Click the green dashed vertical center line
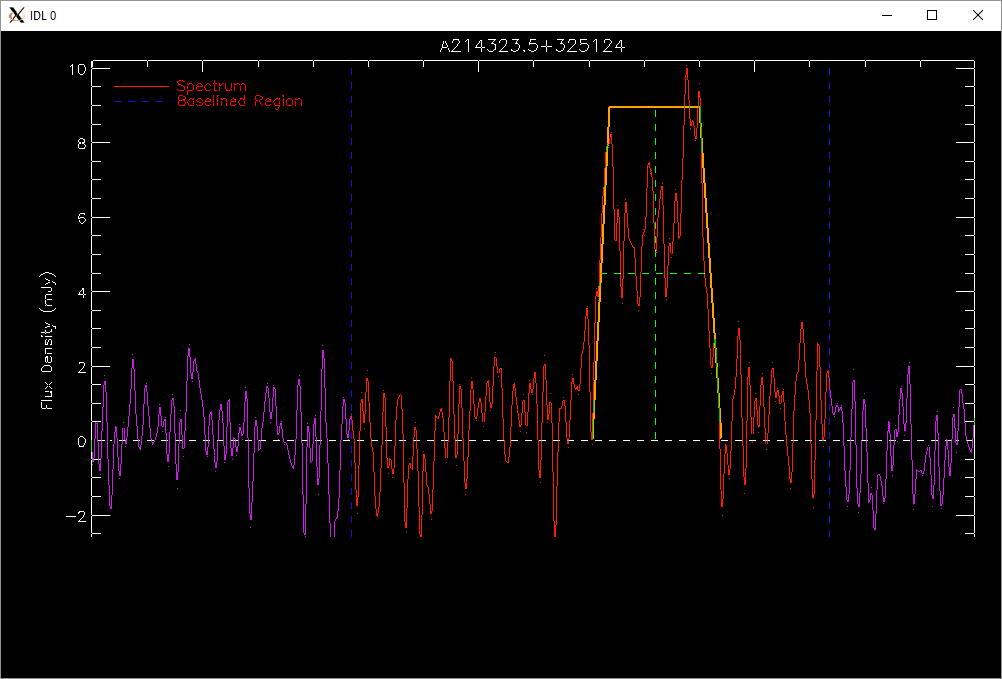The image size is (1002, 679). [656, 274]
